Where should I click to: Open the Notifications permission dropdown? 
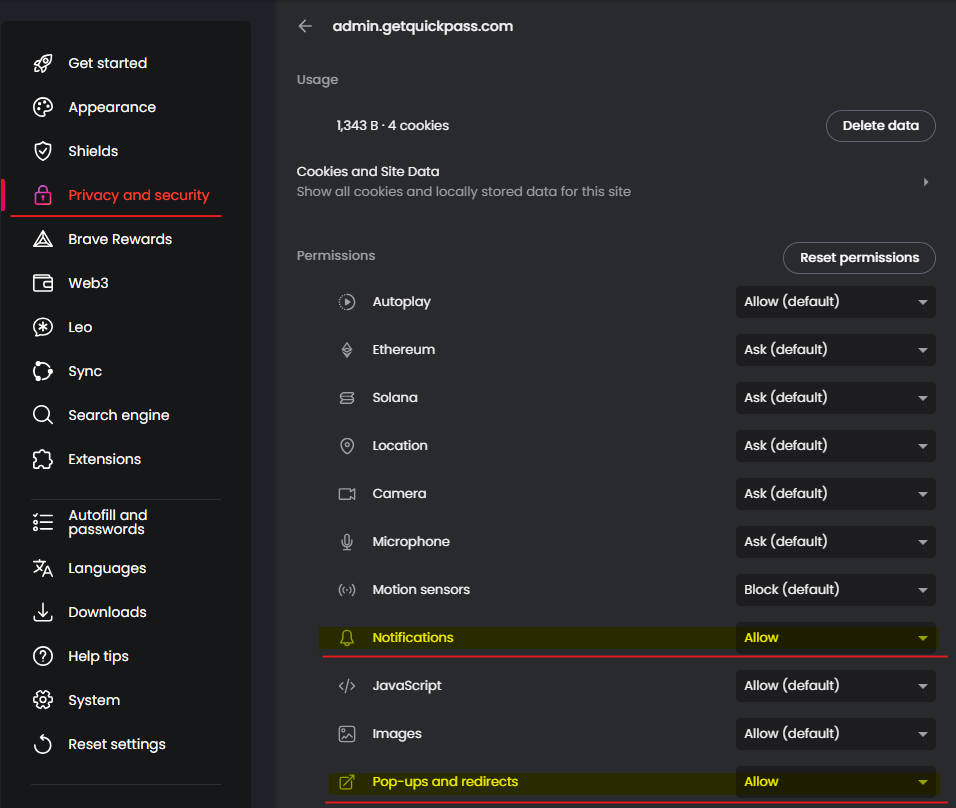click(835, 637)
